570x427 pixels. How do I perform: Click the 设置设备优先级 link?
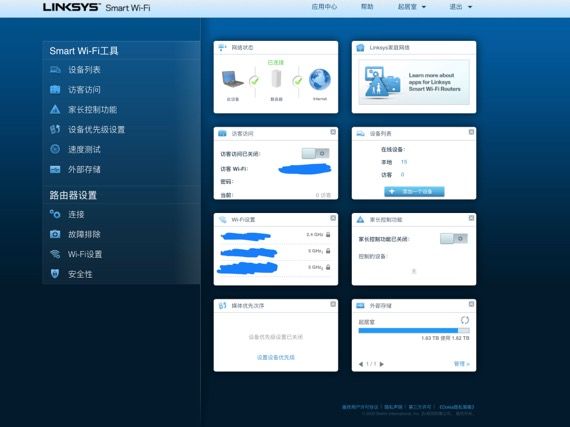coord(276,357)
